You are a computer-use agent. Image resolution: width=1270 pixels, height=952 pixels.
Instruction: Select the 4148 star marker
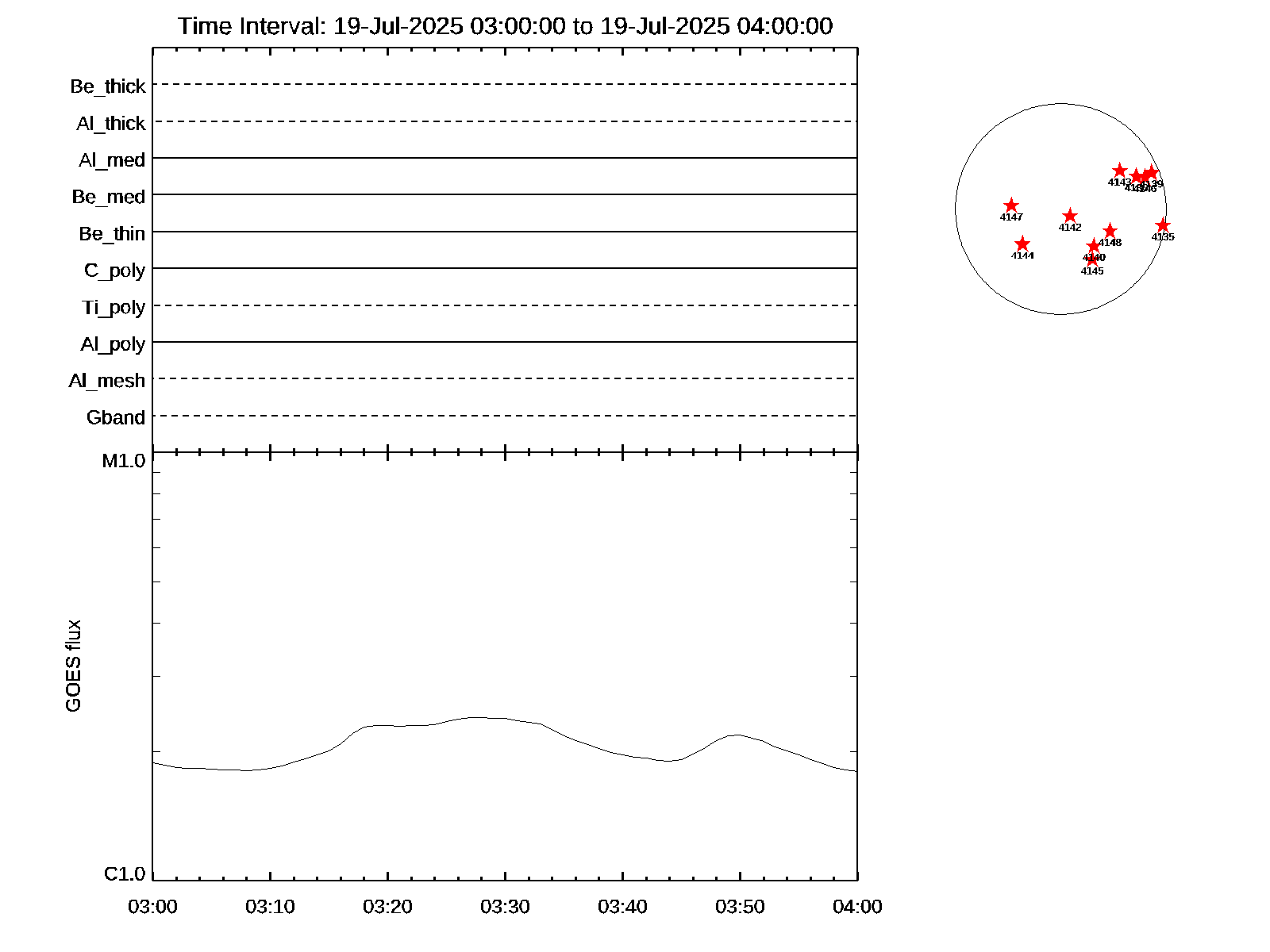click(1110, 231)
